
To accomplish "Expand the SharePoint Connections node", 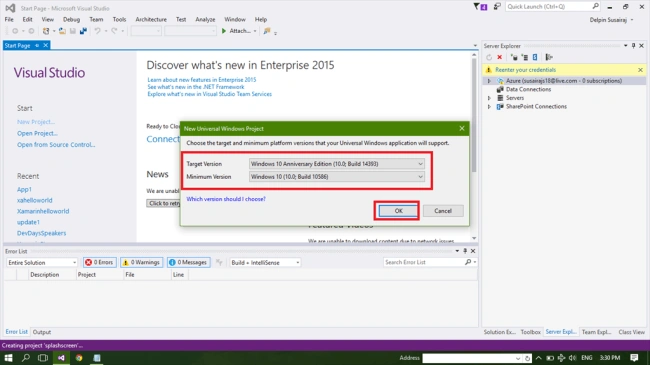I will pos(489,107).
